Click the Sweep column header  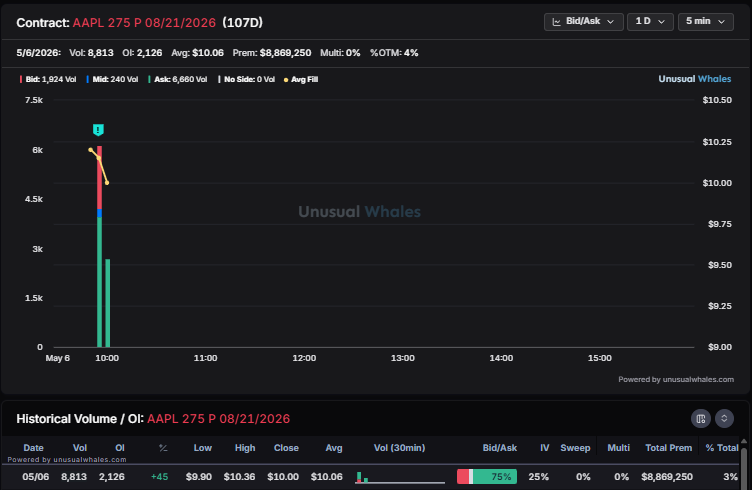(x=575, y=448)
